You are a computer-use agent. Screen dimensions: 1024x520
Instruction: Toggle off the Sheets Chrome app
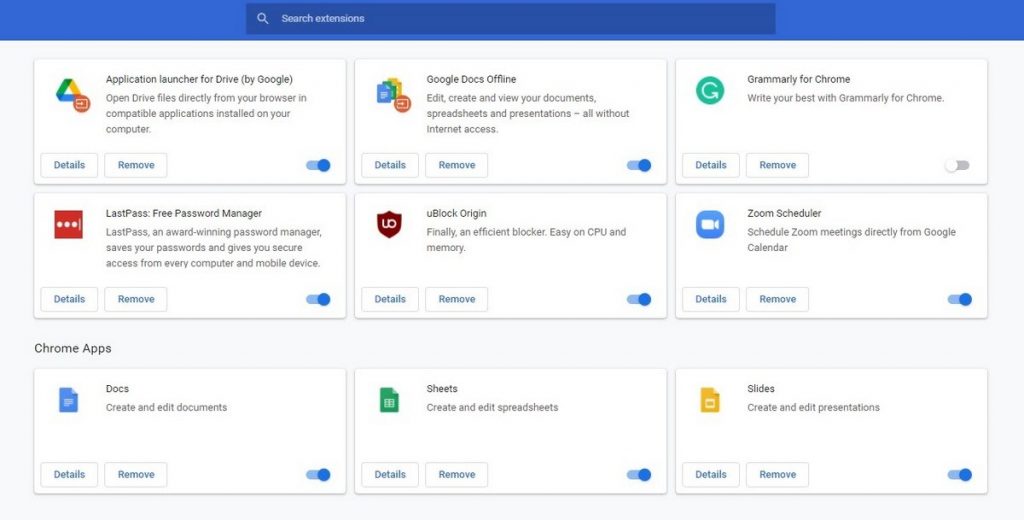point(639,475)
